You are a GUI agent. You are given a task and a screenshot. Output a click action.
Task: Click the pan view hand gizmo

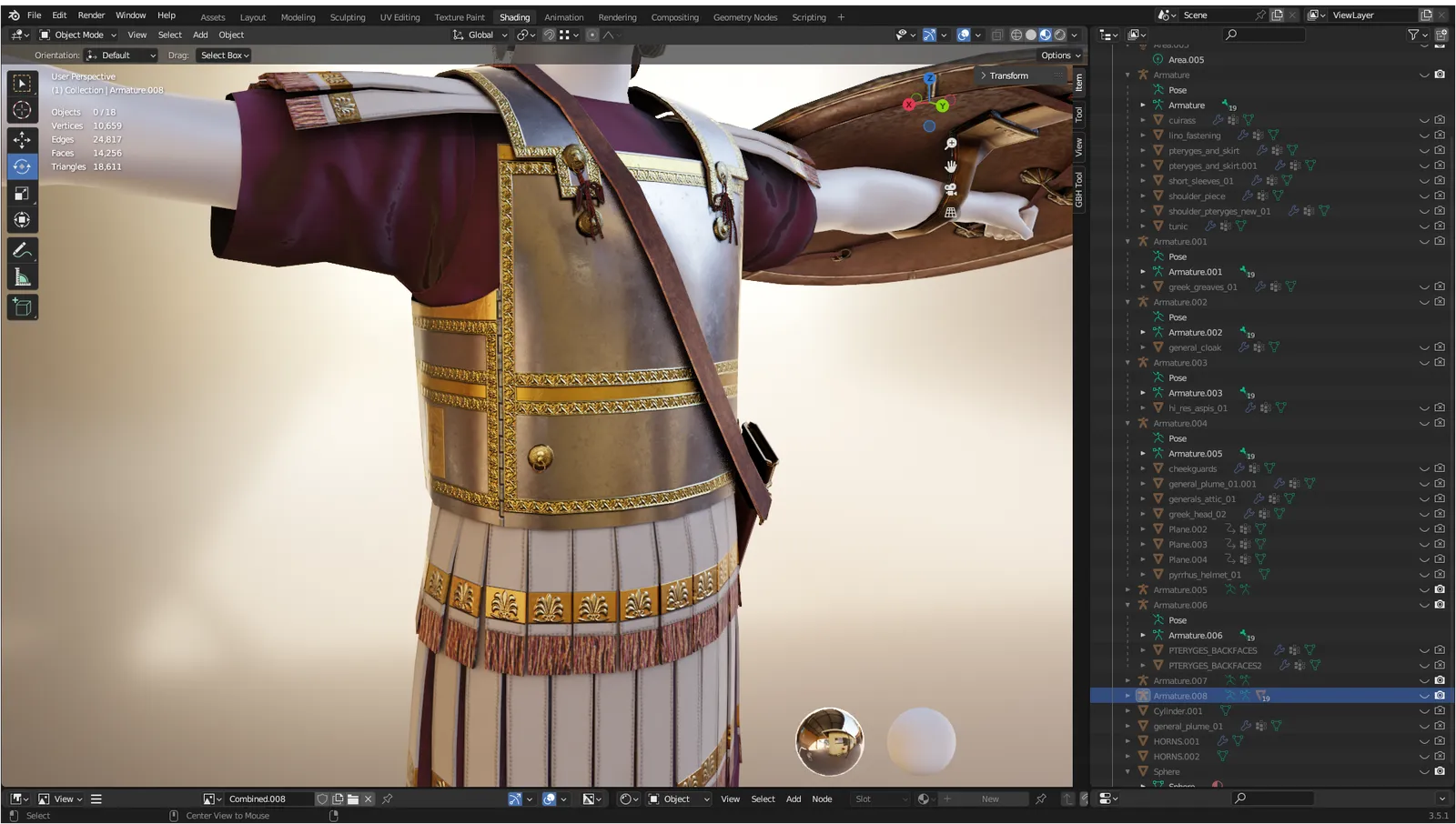(950, 166)
